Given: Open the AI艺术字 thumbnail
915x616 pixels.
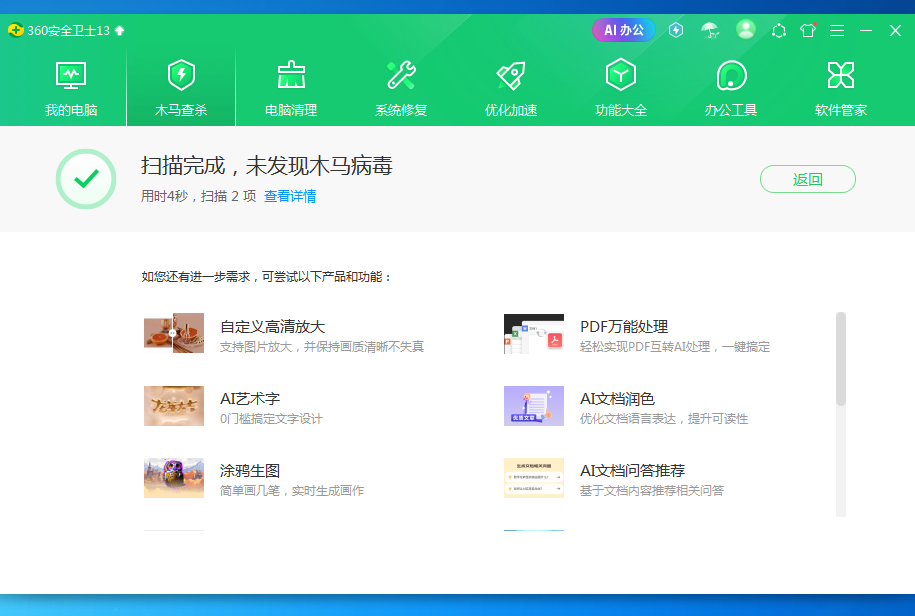Looking at the screenshot, I should tap(174, 405).
